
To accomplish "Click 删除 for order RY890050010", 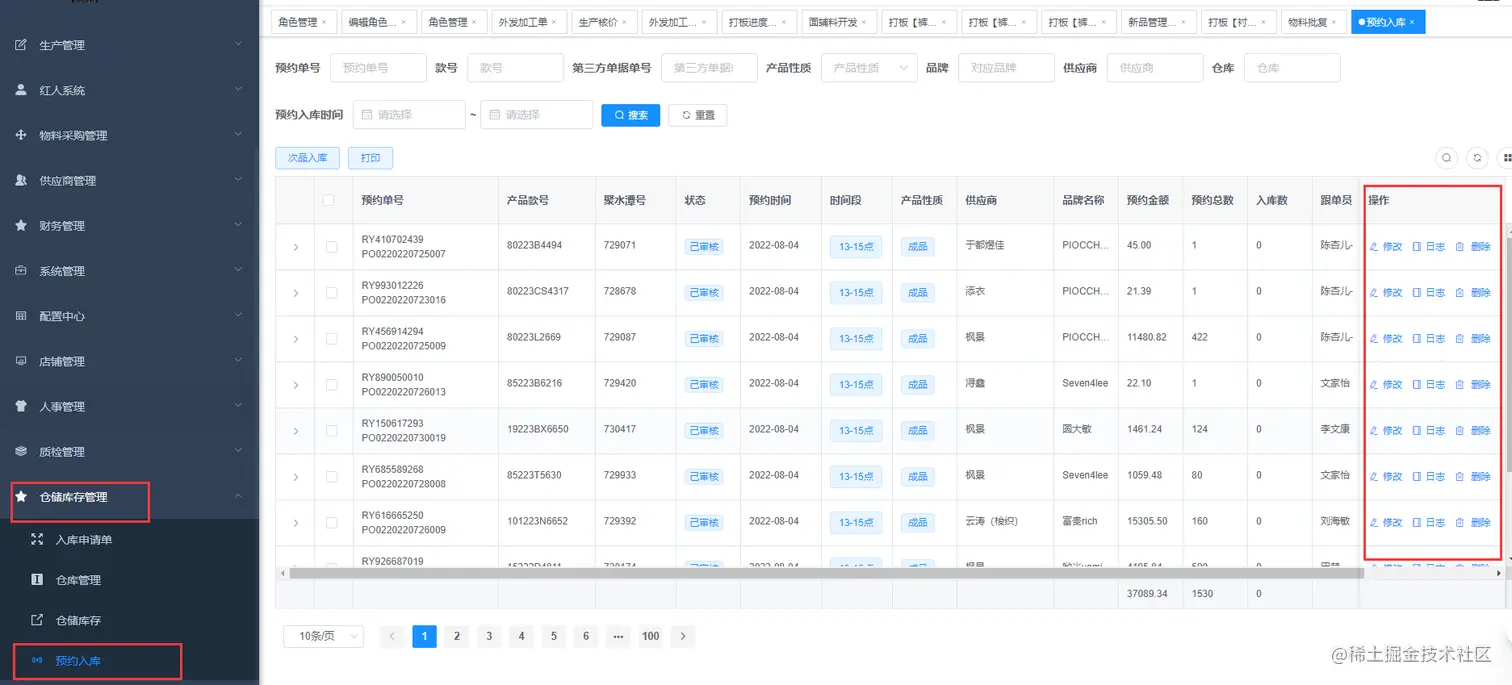I will click(x=1473, y=385).
